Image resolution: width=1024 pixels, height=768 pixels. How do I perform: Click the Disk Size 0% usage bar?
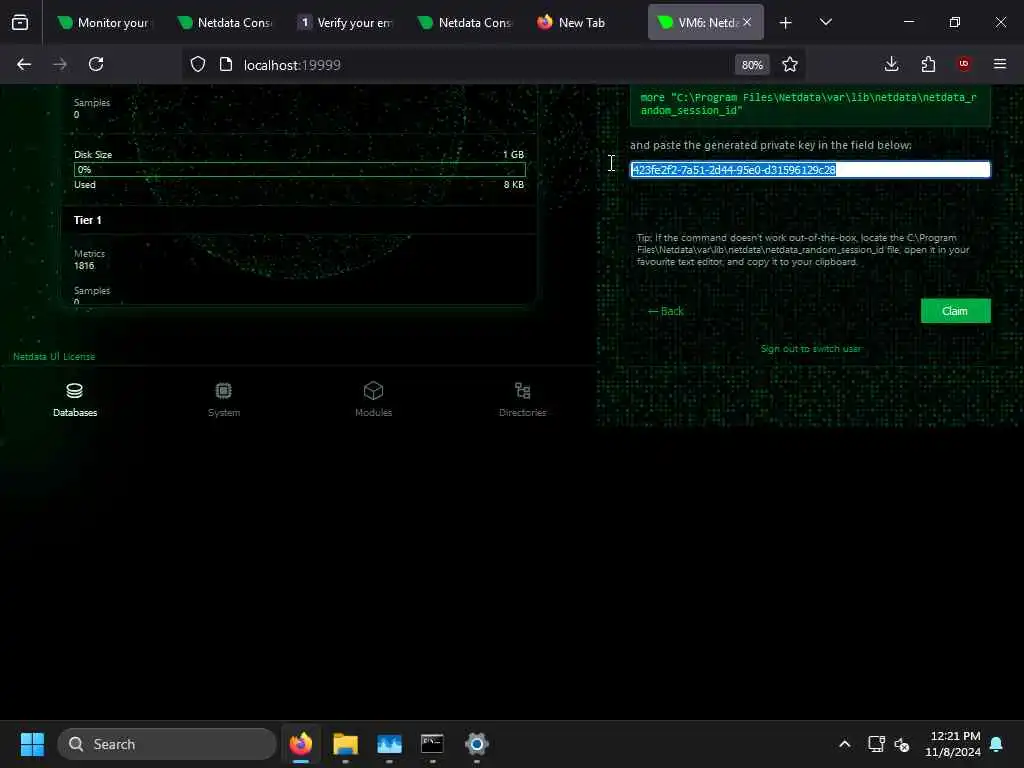(x=300, y=170)
